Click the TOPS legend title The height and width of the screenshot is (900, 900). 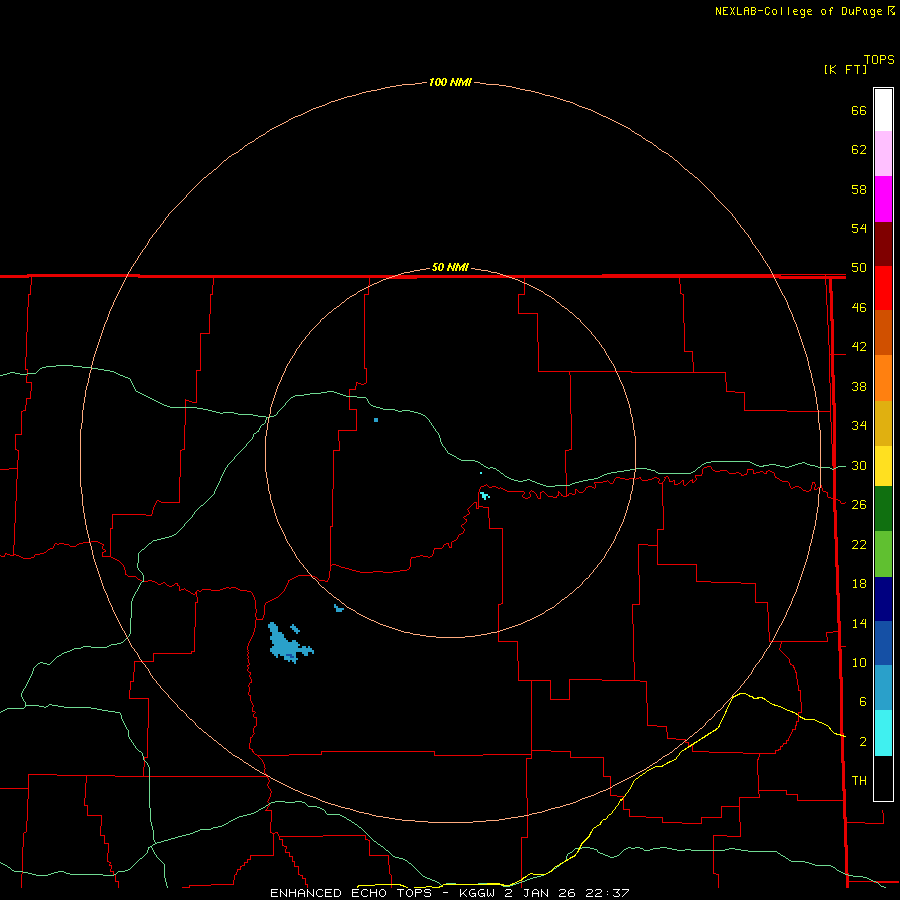(879, 60)
